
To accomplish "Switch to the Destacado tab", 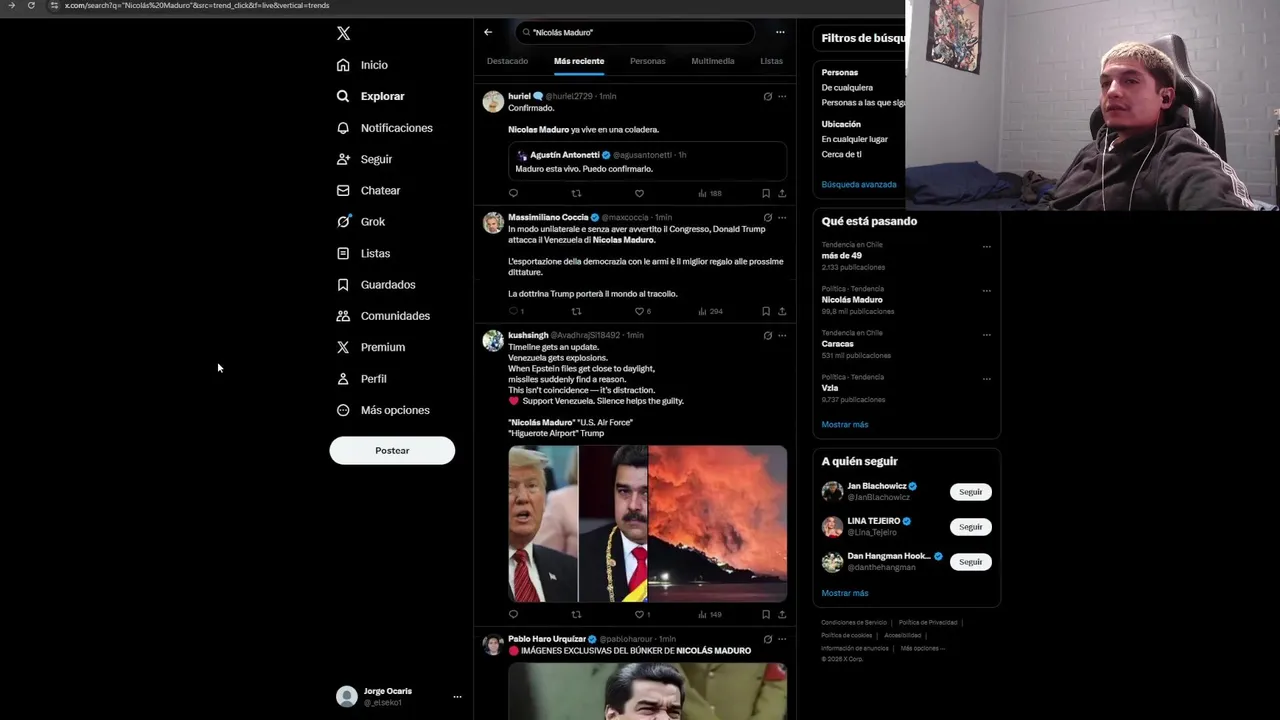I will pos(507,61).
